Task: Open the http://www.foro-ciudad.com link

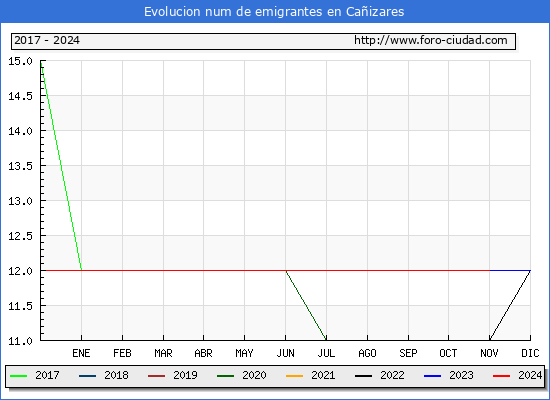Action: click(431, 40)
